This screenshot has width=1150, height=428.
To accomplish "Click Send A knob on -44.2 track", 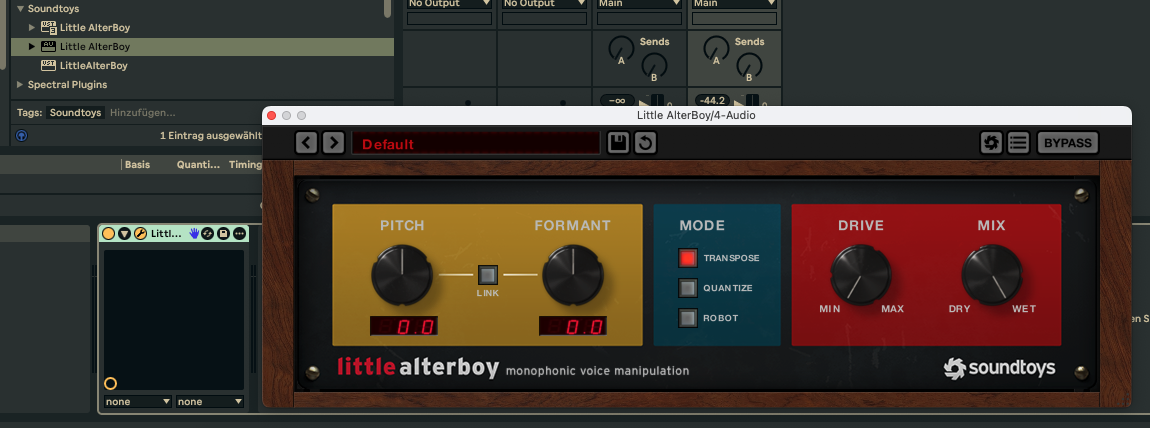I will click(716, 49).
